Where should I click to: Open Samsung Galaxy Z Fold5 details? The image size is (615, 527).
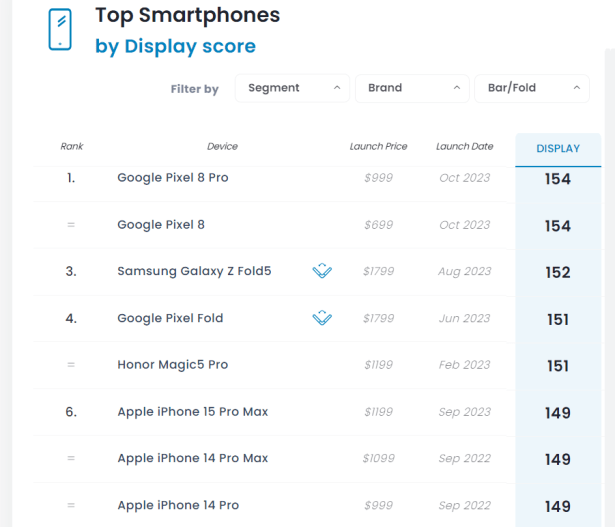[x=194, y=271]
